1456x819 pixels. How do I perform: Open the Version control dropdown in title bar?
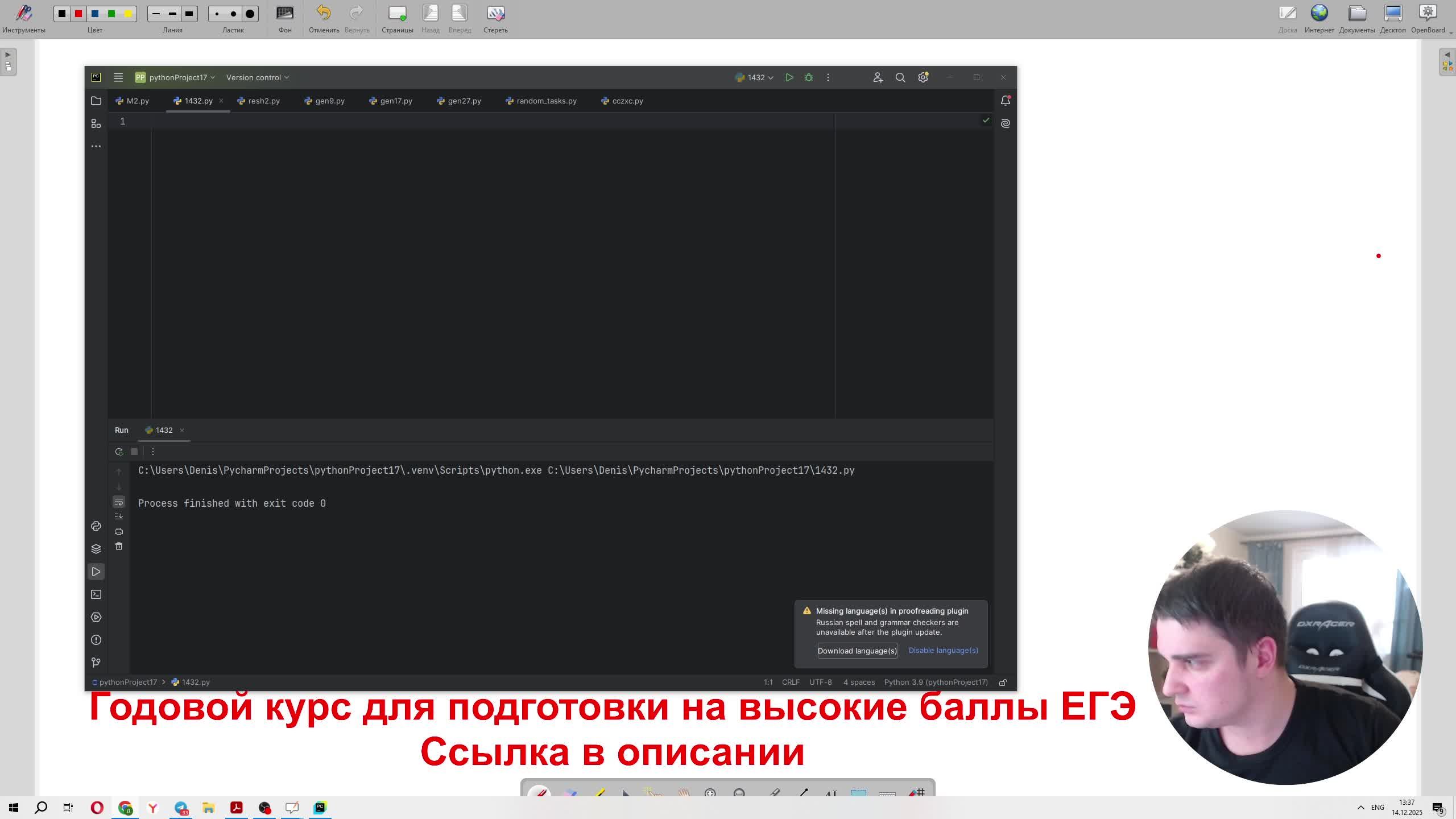click(x=257, y=77)
